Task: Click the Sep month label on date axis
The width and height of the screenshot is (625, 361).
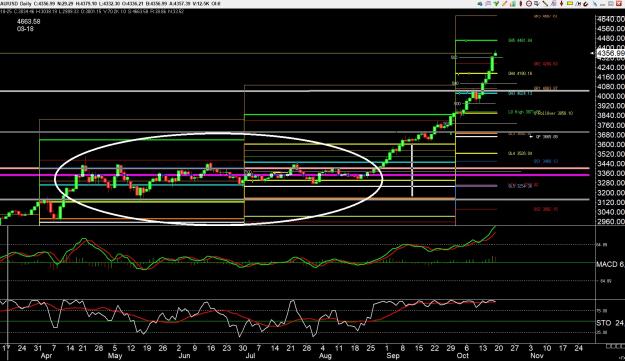Action: (393, 355)
